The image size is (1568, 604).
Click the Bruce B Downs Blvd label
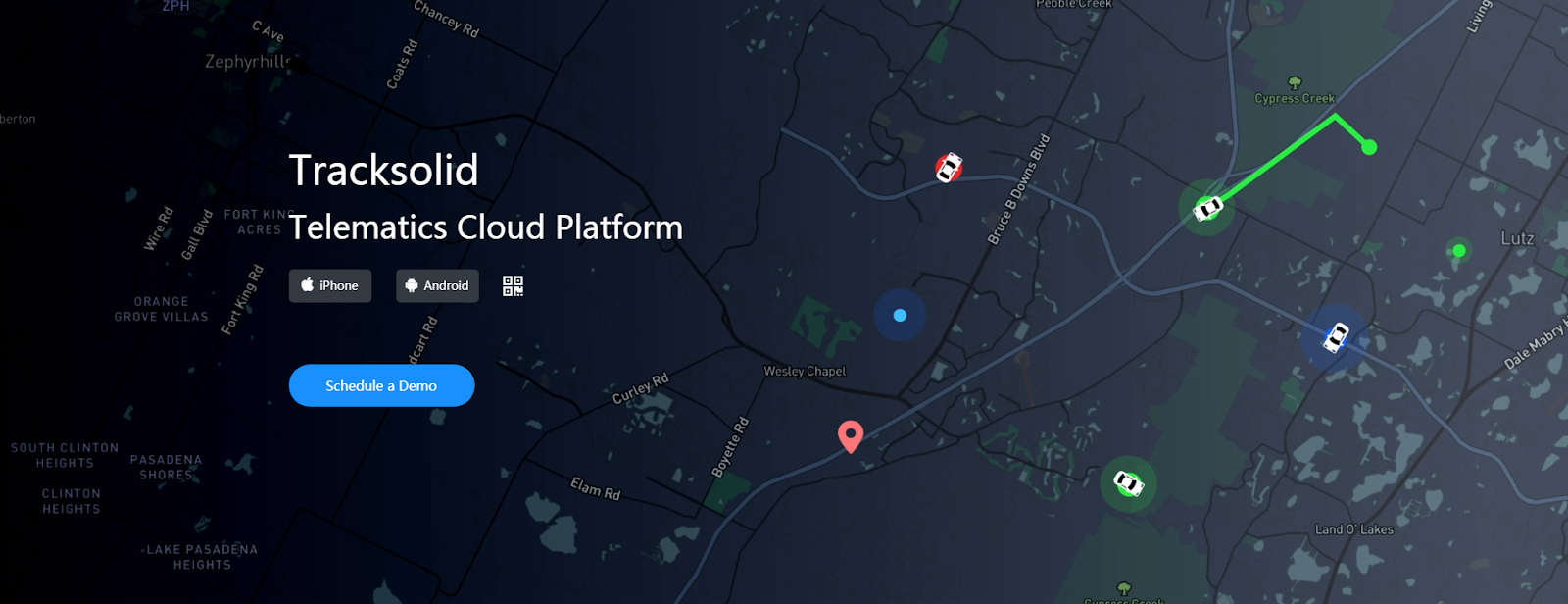pyautogui.click(x=1019, y=189)
